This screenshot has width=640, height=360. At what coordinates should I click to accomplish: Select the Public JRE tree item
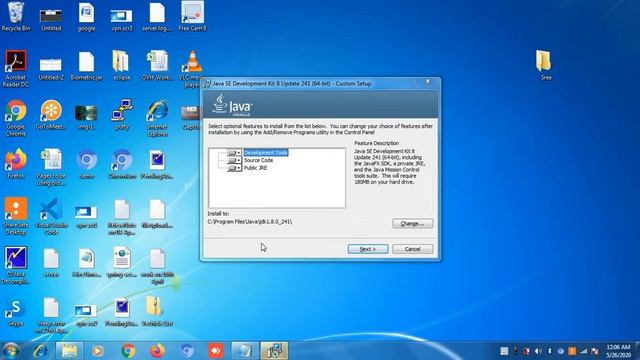click(256, 168)
